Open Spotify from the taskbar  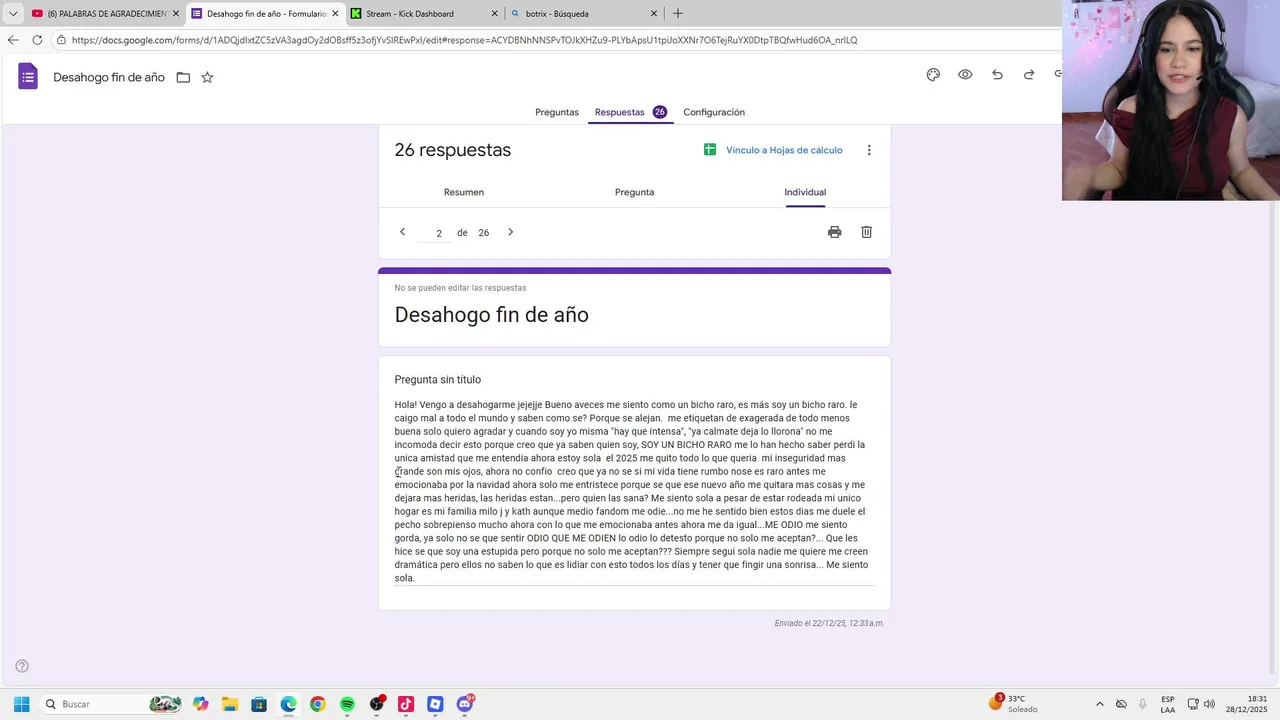pyautogui.click(x=347, y=704)
